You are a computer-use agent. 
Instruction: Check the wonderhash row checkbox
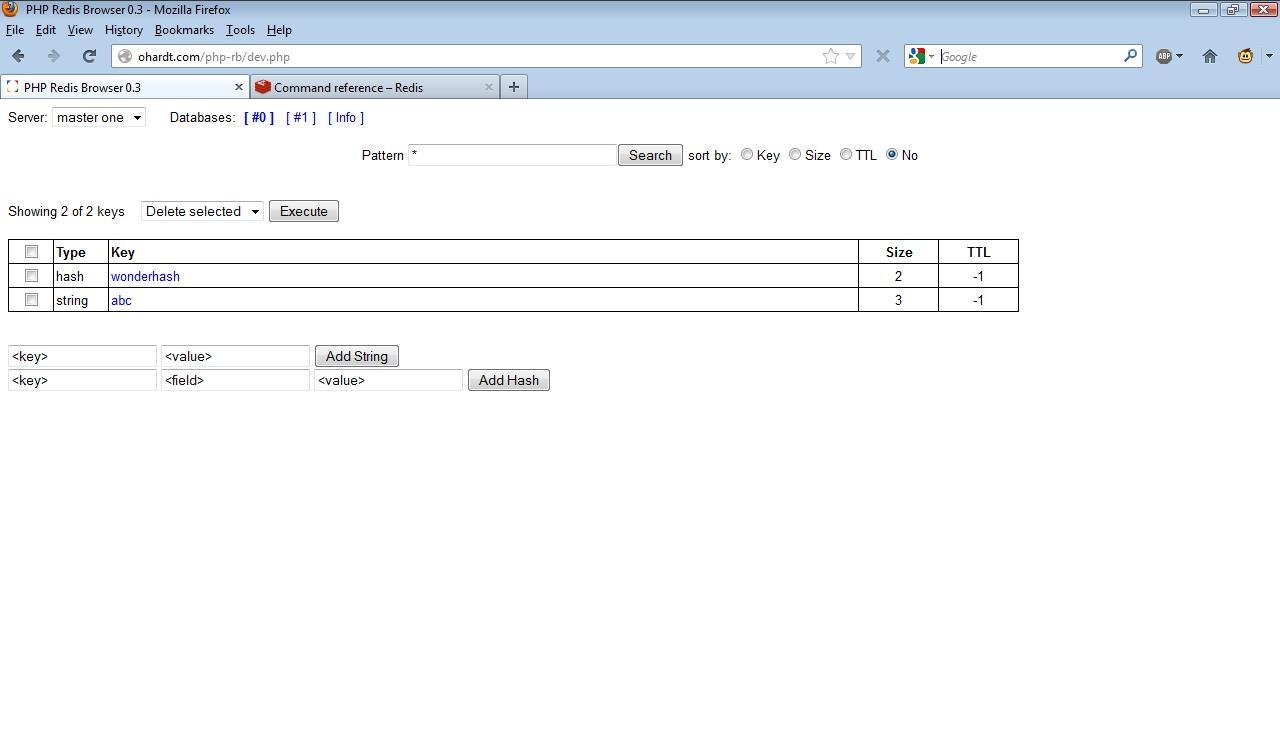click(x=31, y=275)
